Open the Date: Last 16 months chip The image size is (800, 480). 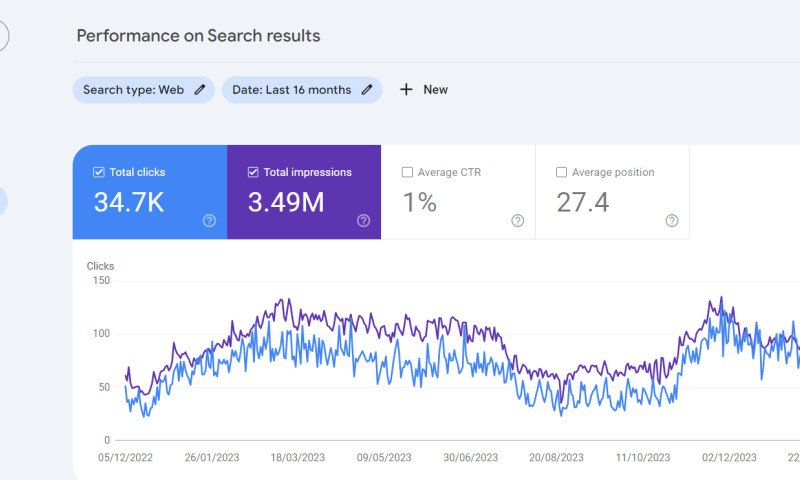click(x=291, y=90)
